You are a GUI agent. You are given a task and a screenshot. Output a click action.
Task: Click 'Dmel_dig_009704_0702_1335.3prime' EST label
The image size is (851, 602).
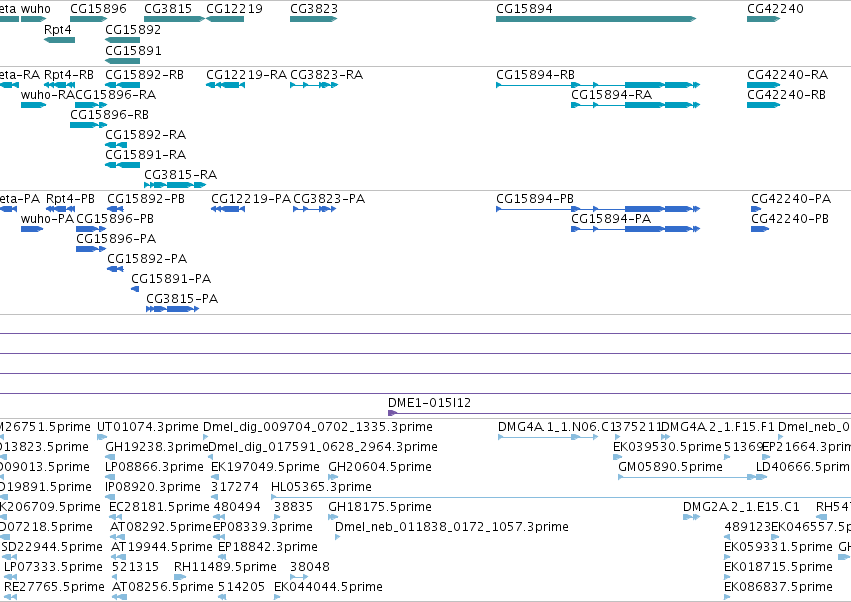click(318, 427)
